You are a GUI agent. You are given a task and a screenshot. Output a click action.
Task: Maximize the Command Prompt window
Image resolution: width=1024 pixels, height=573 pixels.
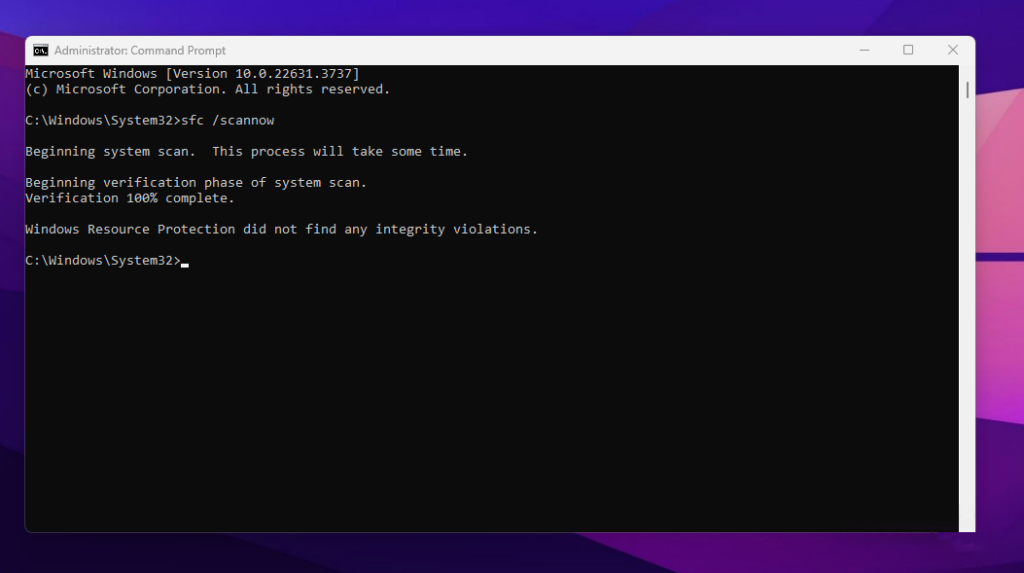pyautogui.click(x=908, y=50)
